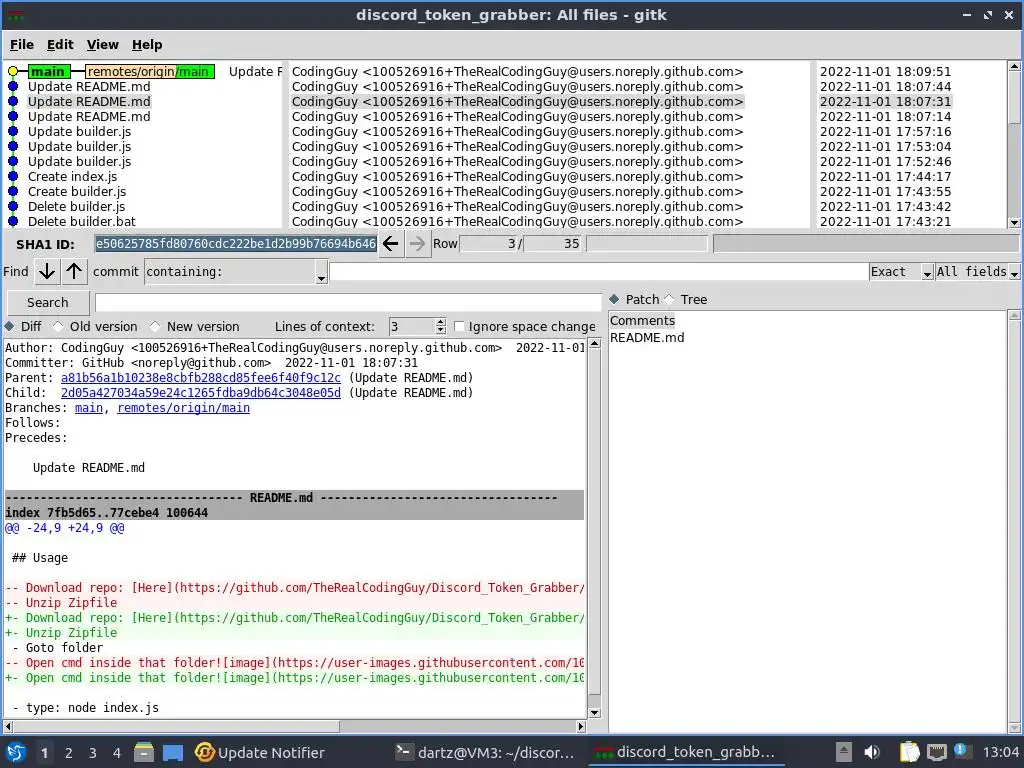Open the dartz@VM3 terminal taskbar item
Image resolution: width=1024 pixels, height=768 pixels.
coord(485,752)
